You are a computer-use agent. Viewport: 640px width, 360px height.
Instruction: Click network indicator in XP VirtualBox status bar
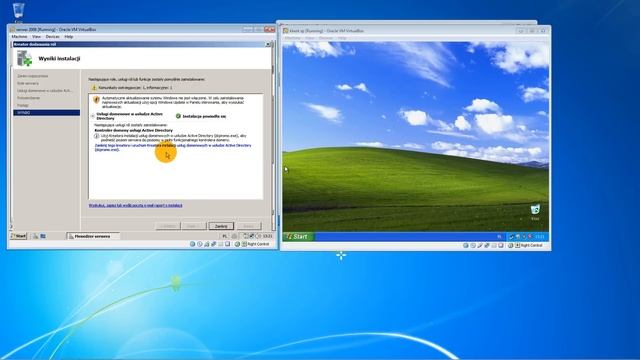click(480, 245)
